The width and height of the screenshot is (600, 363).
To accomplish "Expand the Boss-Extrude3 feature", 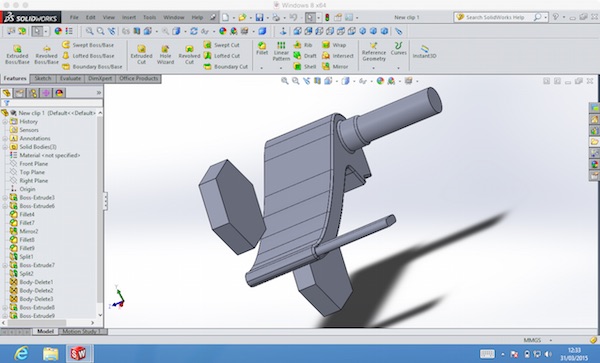I will 5,198.
